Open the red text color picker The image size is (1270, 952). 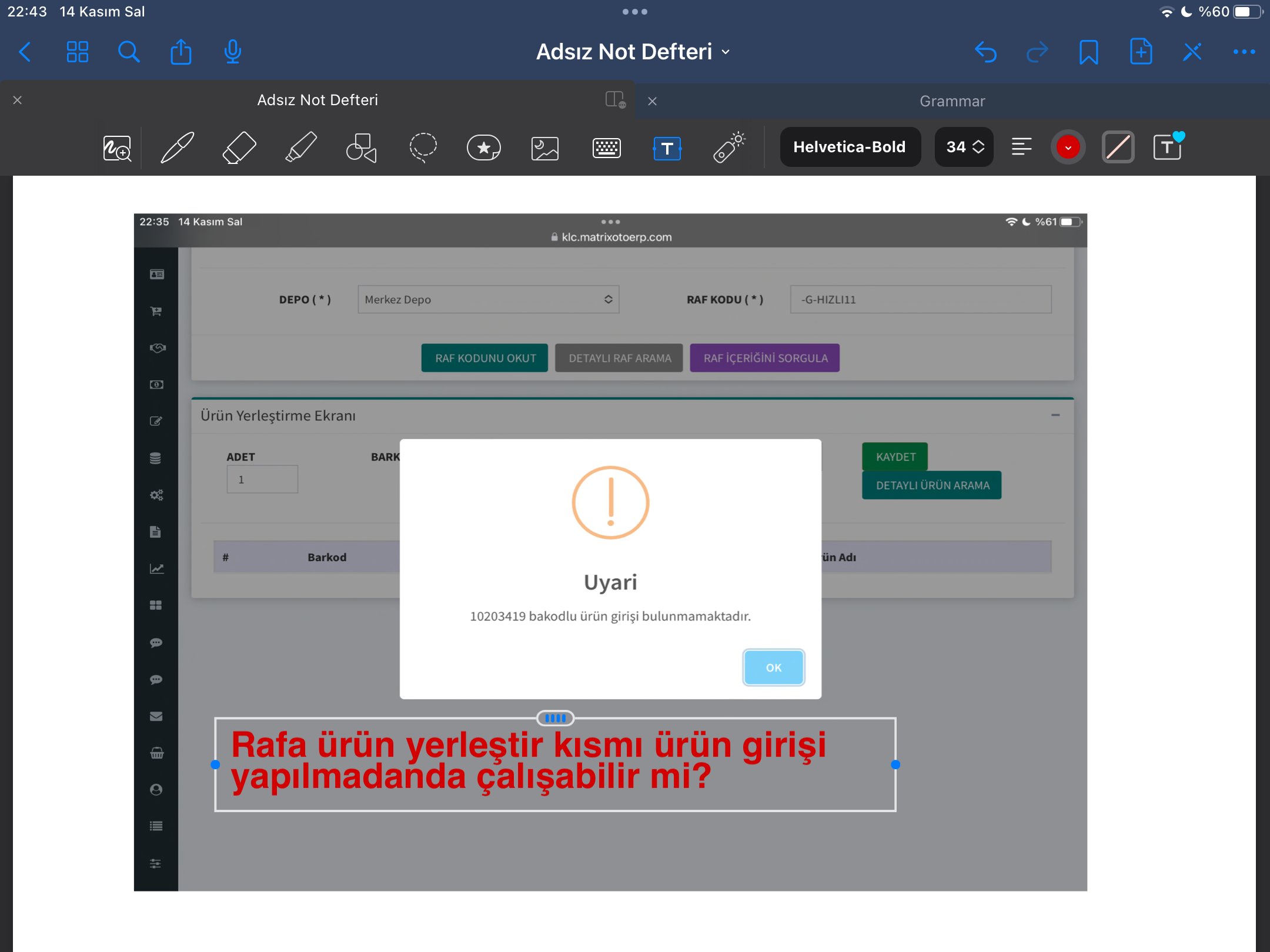[x=1068, y=147]
